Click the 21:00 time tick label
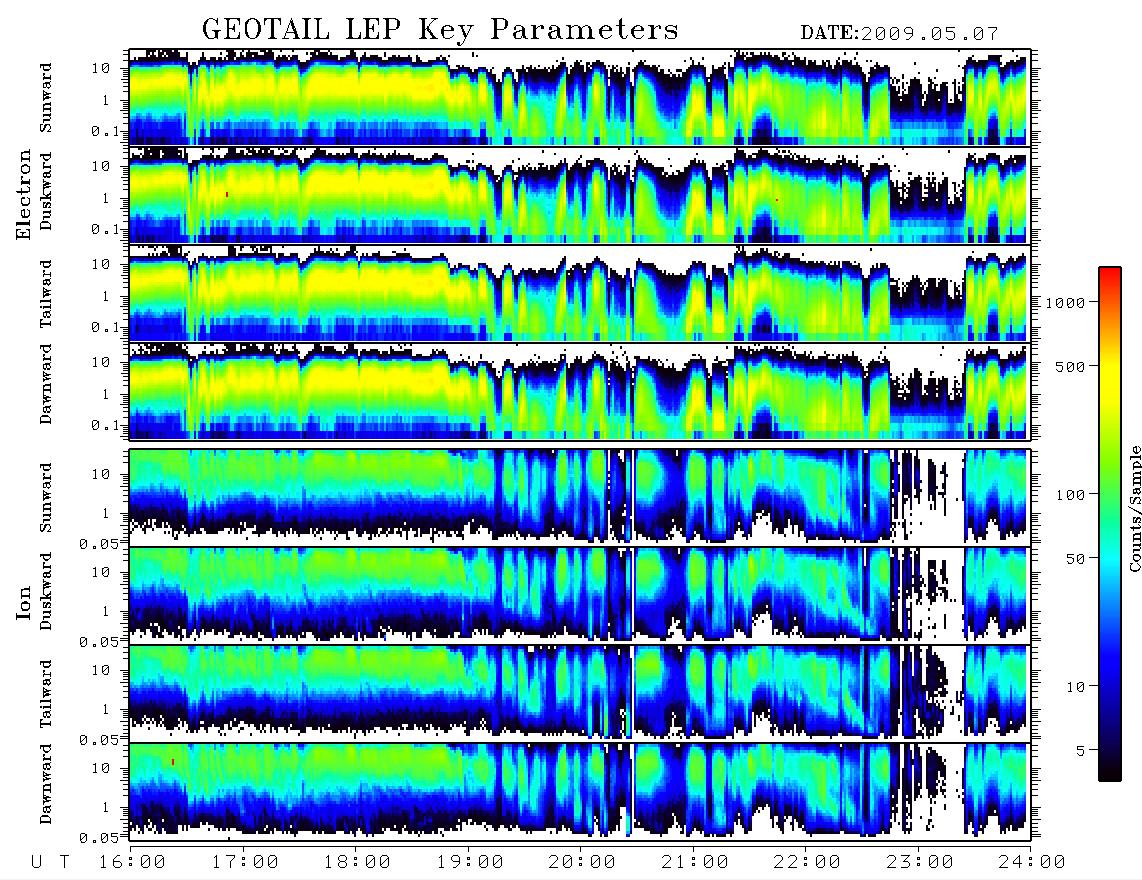The height and width of the screenshot is (880, 1142). [695, 863]
